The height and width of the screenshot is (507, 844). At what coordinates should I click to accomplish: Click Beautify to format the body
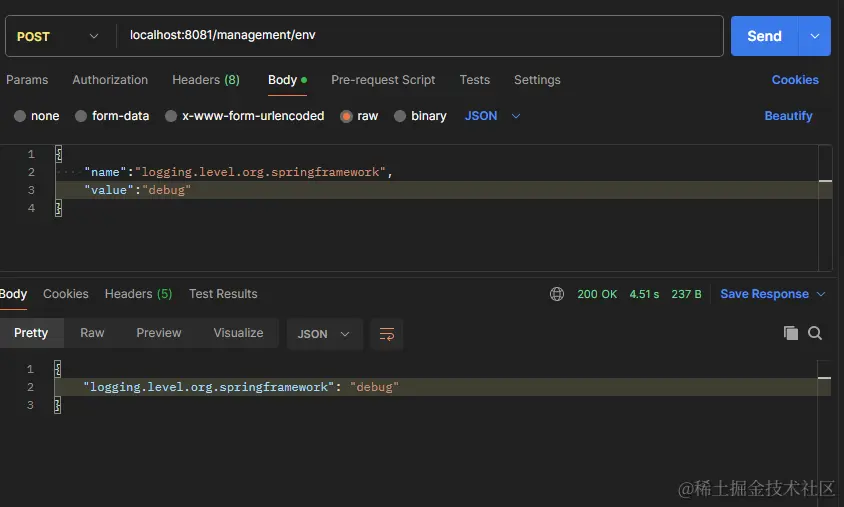tap(788, 116)
